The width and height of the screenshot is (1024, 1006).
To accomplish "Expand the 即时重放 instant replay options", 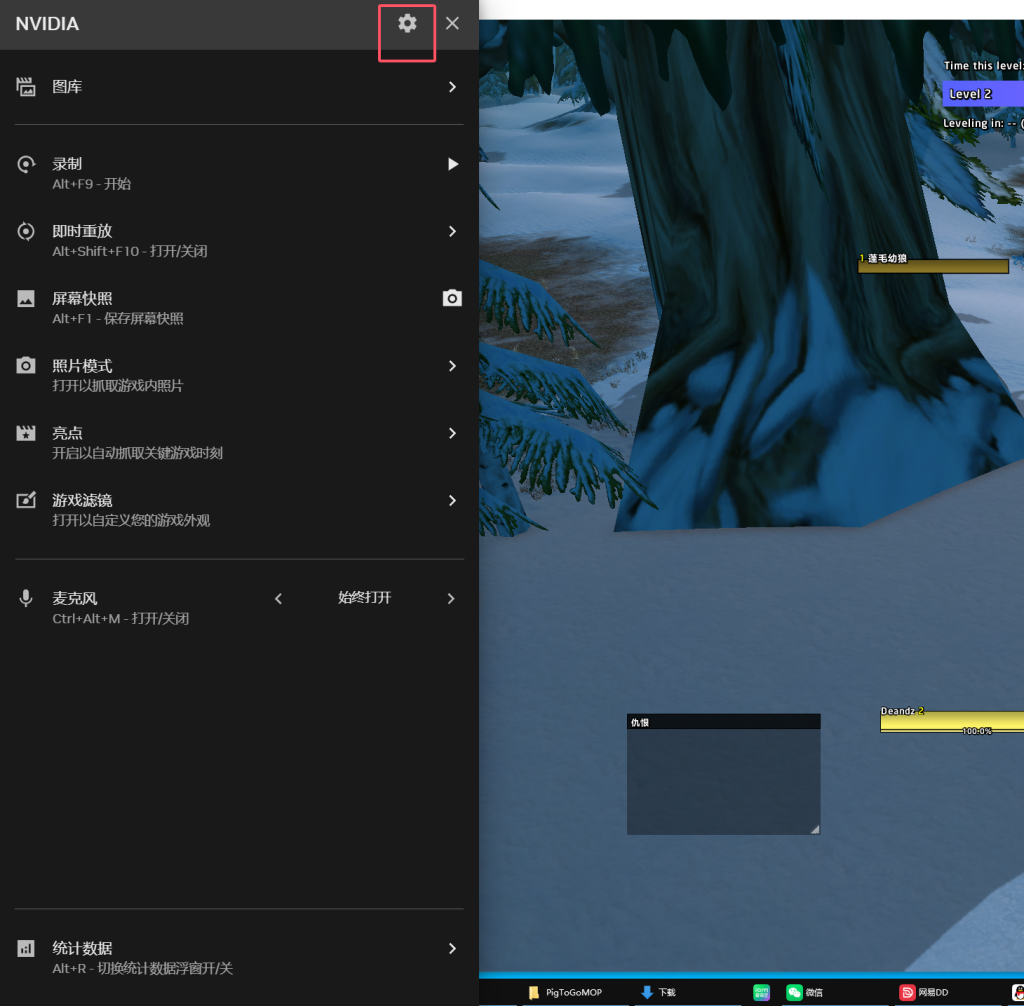I will click(x=453, y=231).
